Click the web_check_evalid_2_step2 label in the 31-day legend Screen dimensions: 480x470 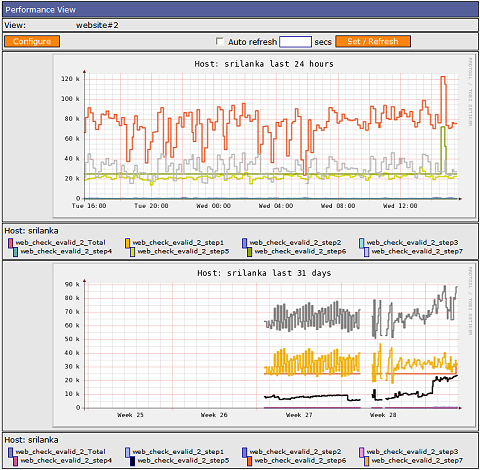click(295, 452)
